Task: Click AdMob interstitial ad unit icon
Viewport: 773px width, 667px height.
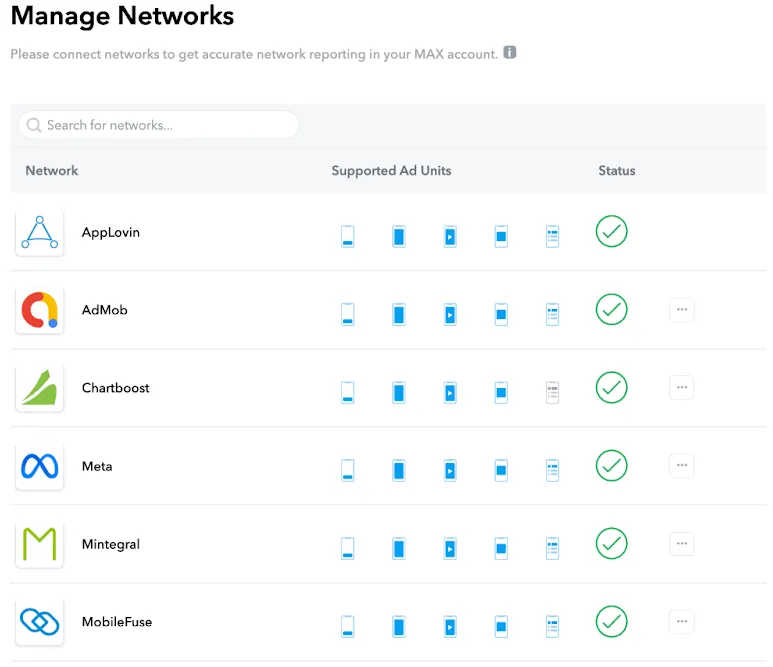Action: point(399,314)
